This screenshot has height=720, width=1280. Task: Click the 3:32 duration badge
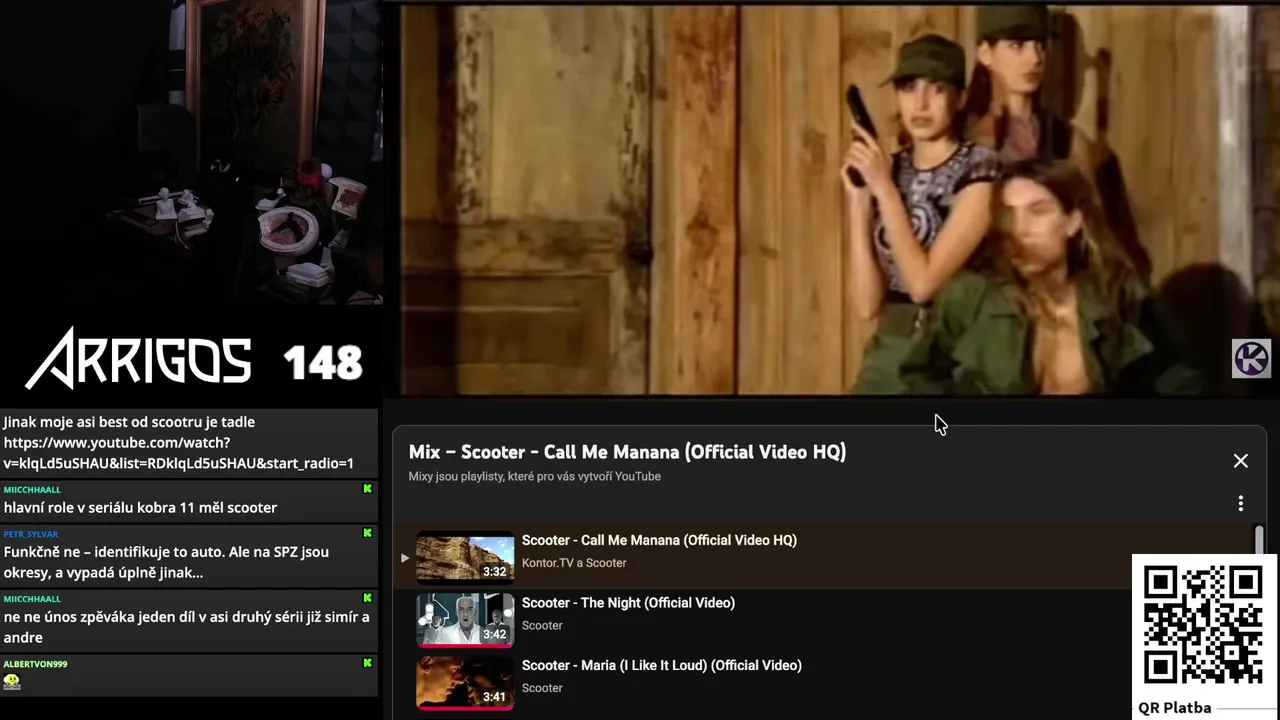point(494,572)
